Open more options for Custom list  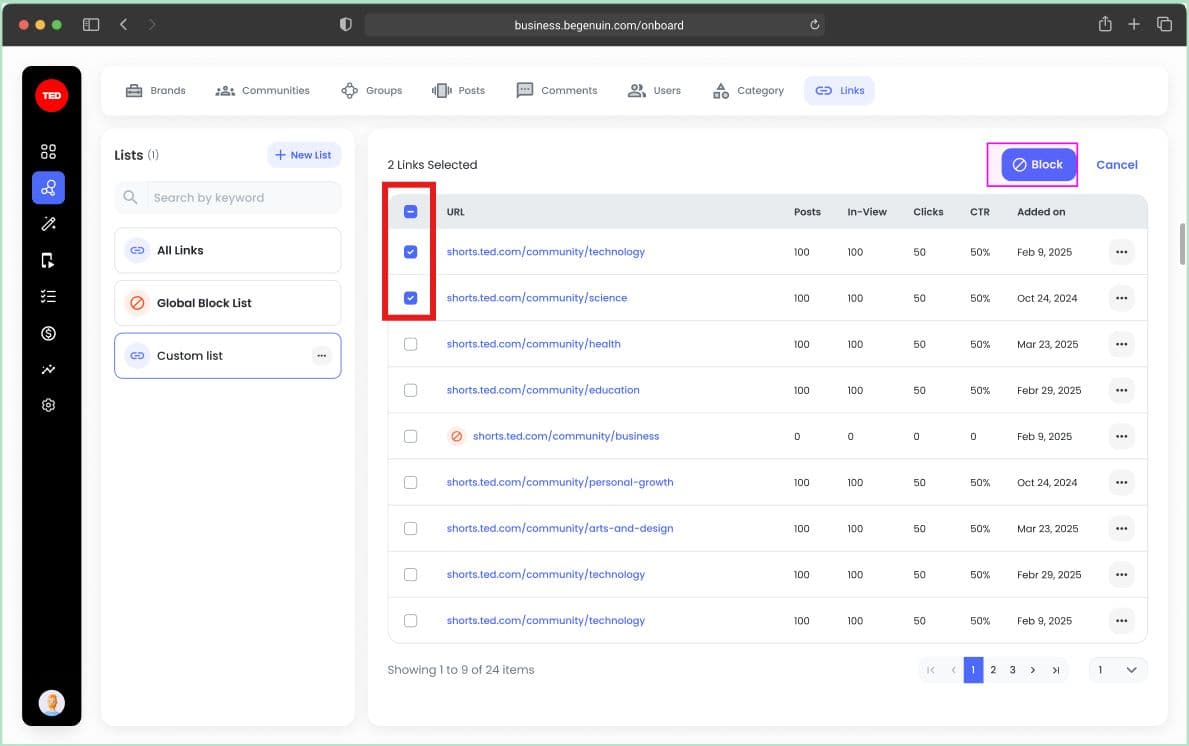tap(322, 356)
